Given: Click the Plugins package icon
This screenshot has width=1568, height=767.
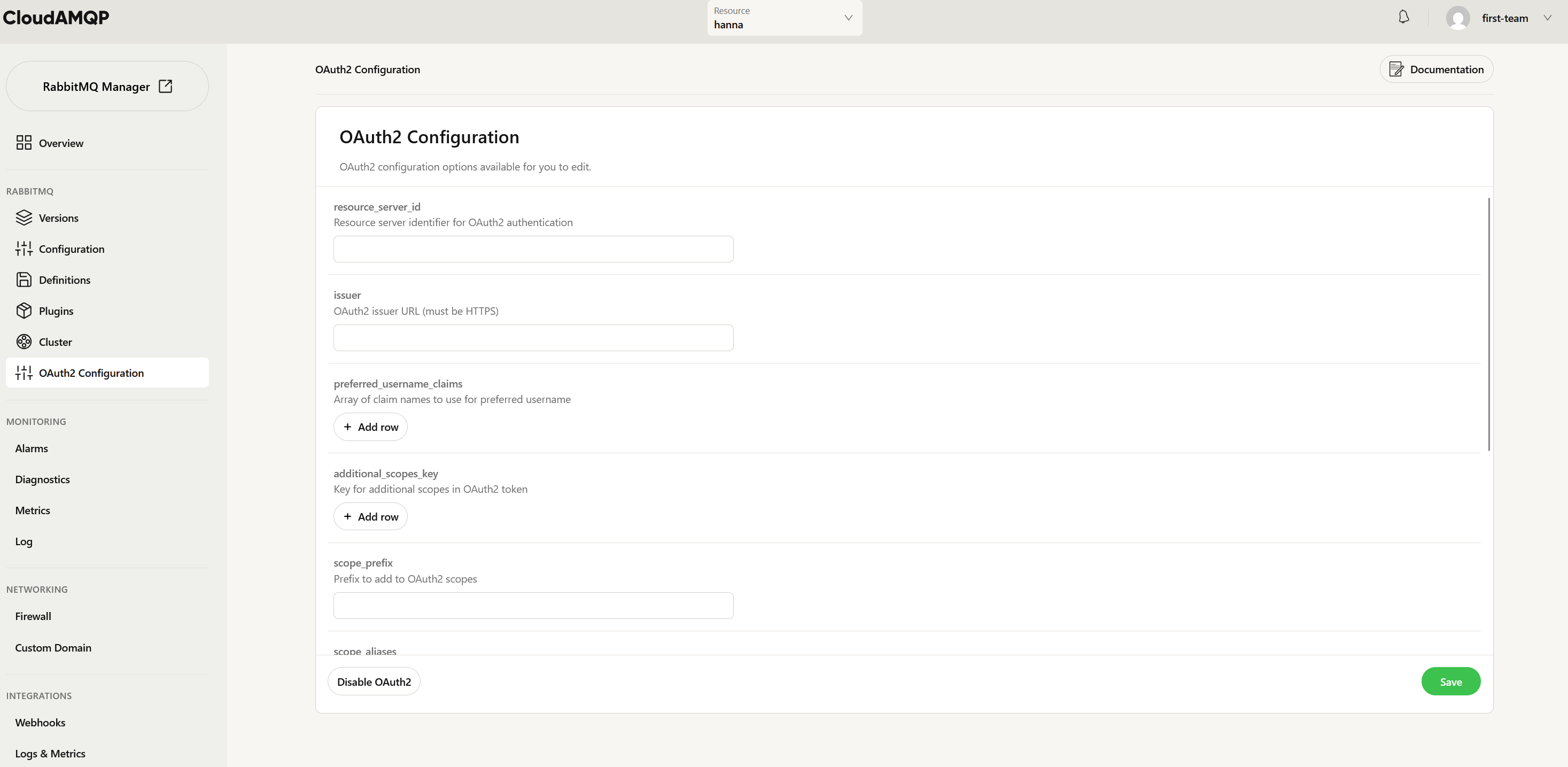Looking at the screenshot, I should click(x=24, y=311).
